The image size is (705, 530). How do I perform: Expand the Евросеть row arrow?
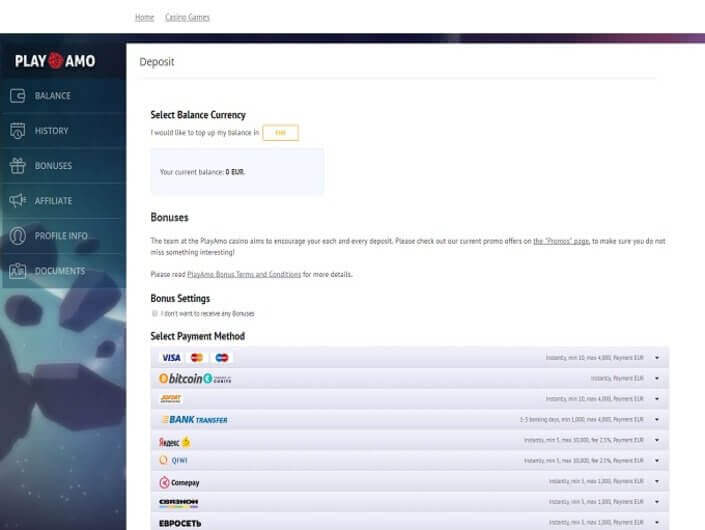coord(657,522)
